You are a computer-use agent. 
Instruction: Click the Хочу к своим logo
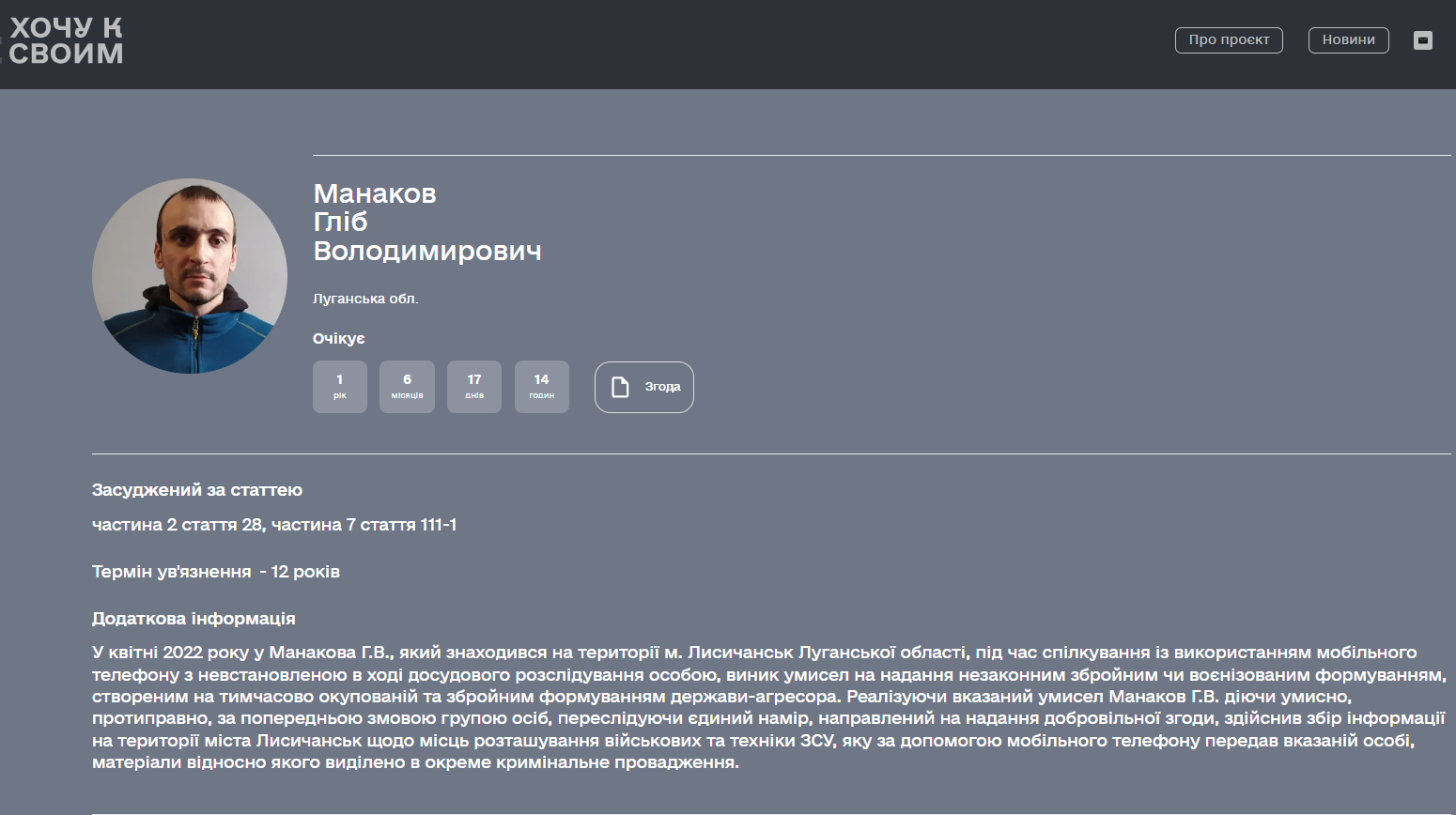(66, 41)
